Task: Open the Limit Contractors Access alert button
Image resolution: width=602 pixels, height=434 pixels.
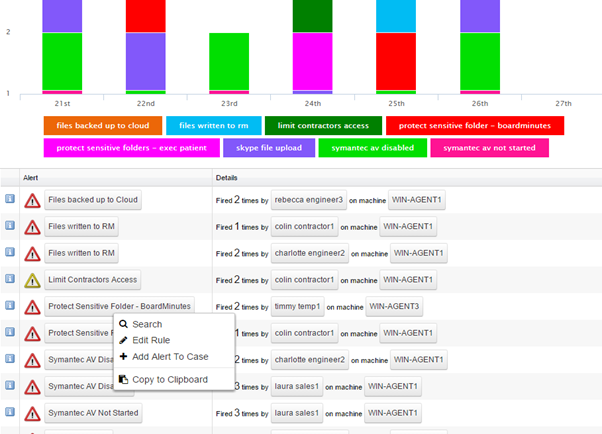Action: (92, 280)
